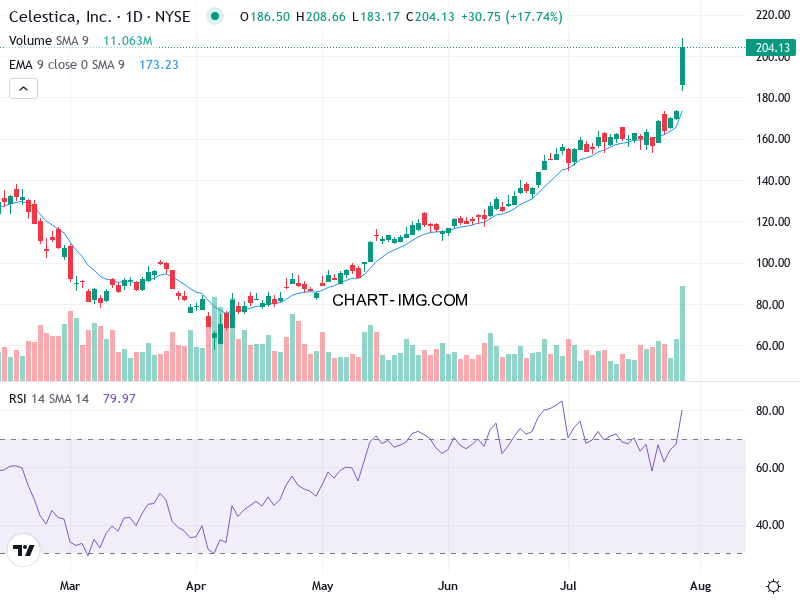The width and height of the screenshot is (800, 600).
Task: Click the TradingView logo icon
Action: tap(23, 550)
